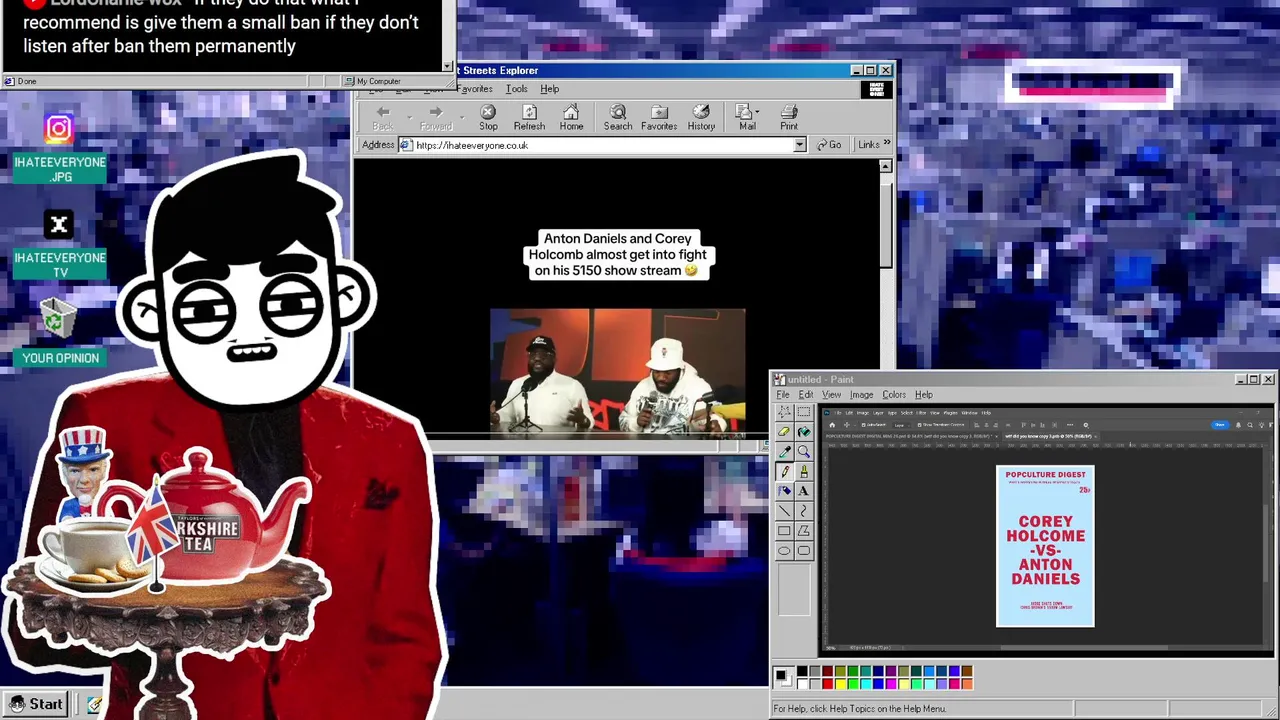Pick the yellow swatch in Paint palette

coord(840,684)
